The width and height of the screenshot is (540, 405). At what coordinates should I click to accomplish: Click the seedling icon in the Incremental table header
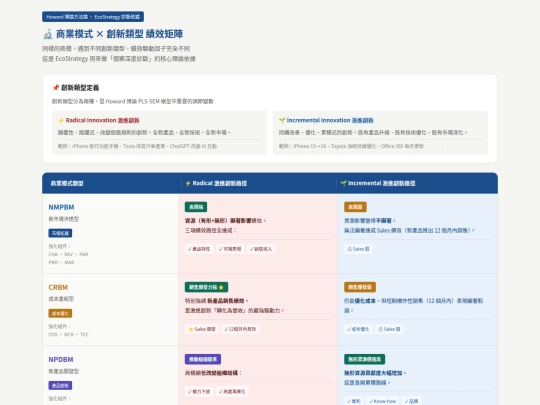tap(343, 183)
